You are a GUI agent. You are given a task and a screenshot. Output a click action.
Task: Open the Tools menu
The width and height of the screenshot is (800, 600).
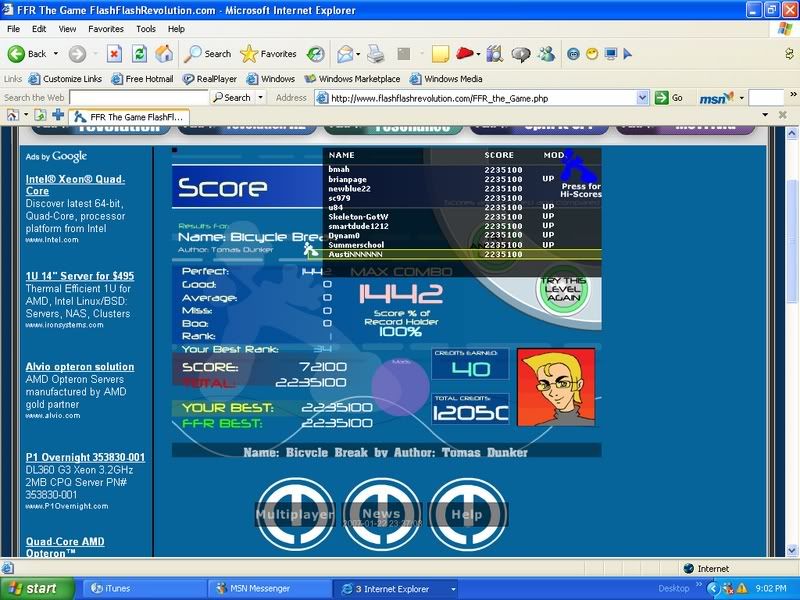pos(146,29)
